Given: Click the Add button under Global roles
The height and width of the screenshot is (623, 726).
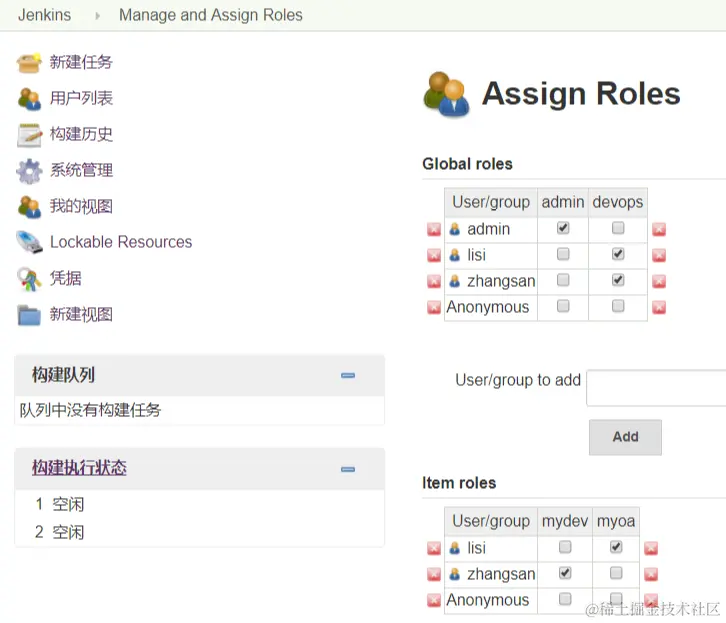Looking at the screenshot, I should point(625,437).
